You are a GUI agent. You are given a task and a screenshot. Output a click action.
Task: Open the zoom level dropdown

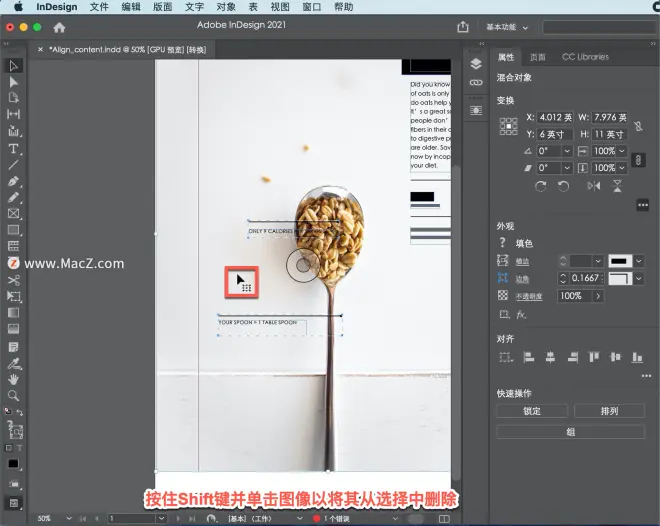[69, 518]
